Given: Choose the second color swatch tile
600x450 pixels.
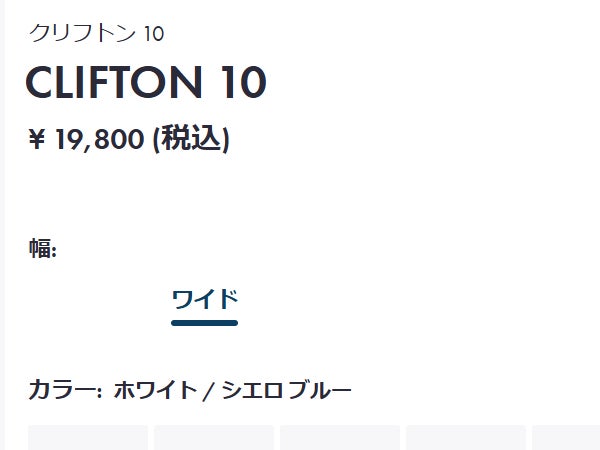Looking at the screenshot, I should tap(214, 438).
